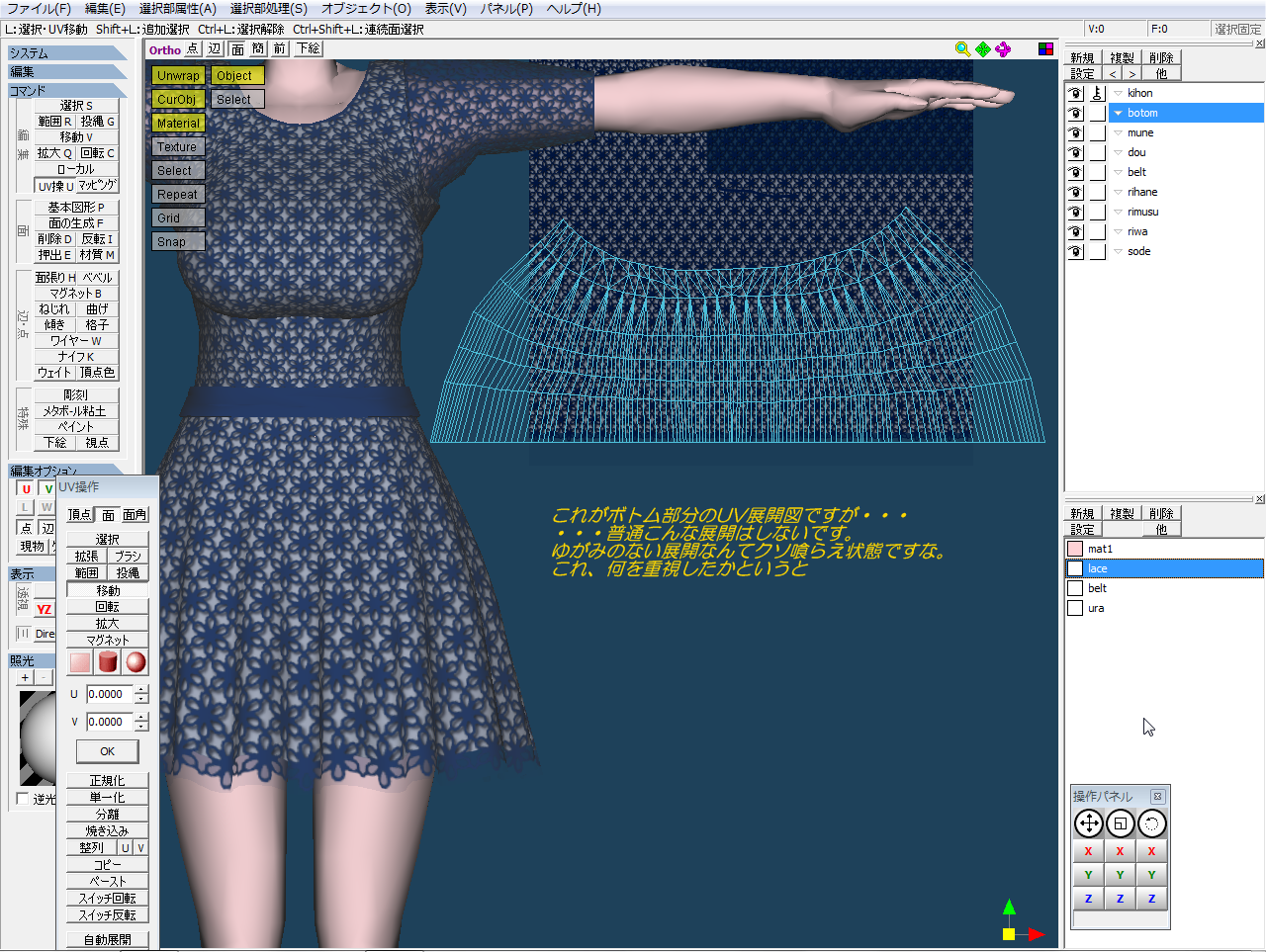This screenshot has width=1266, height=952.
Task: Choose the cylinder UV mapping icon
Action: 108,662
